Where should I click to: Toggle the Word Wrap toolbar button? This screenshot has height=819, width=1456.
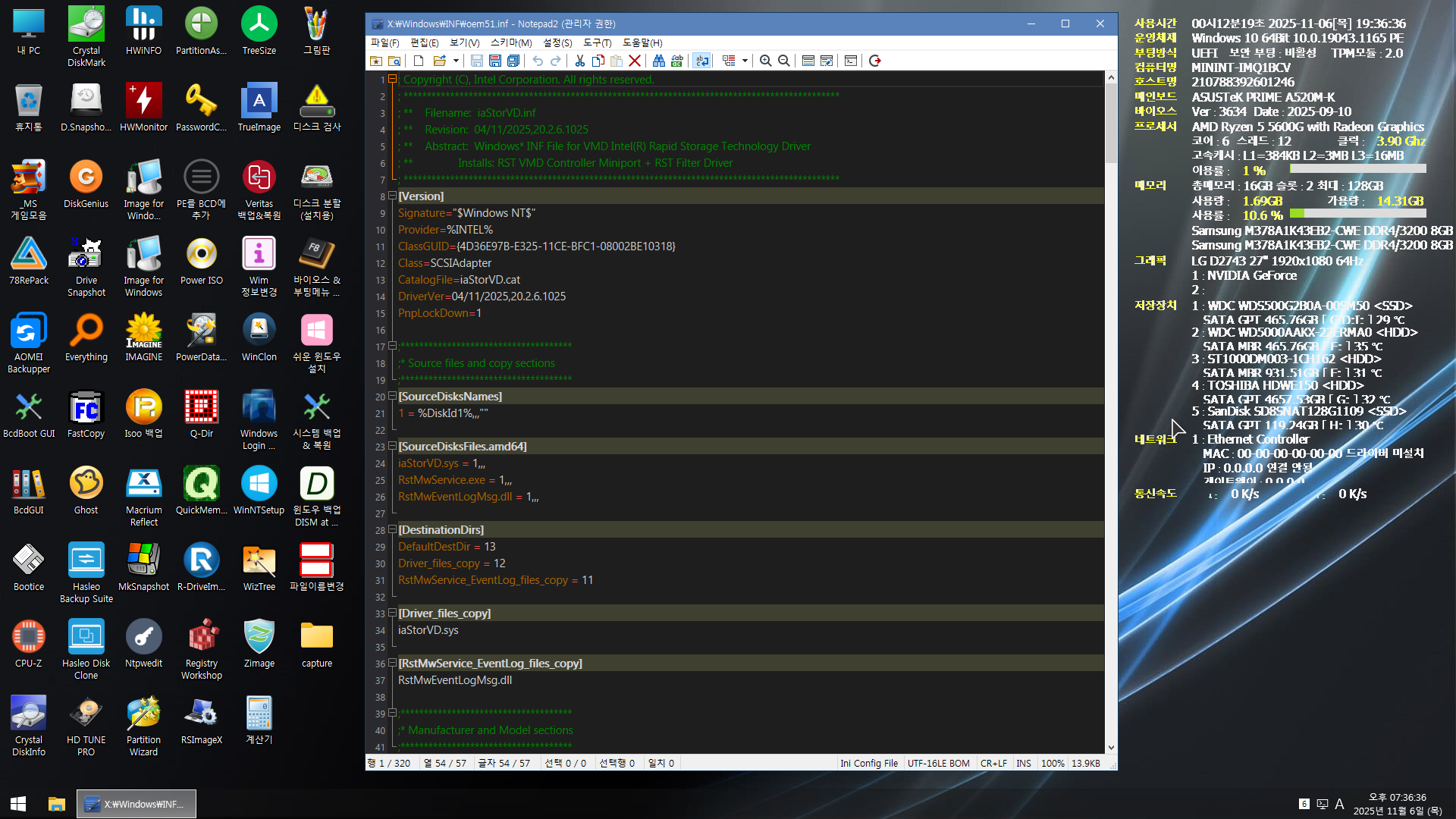pos(702,61)
